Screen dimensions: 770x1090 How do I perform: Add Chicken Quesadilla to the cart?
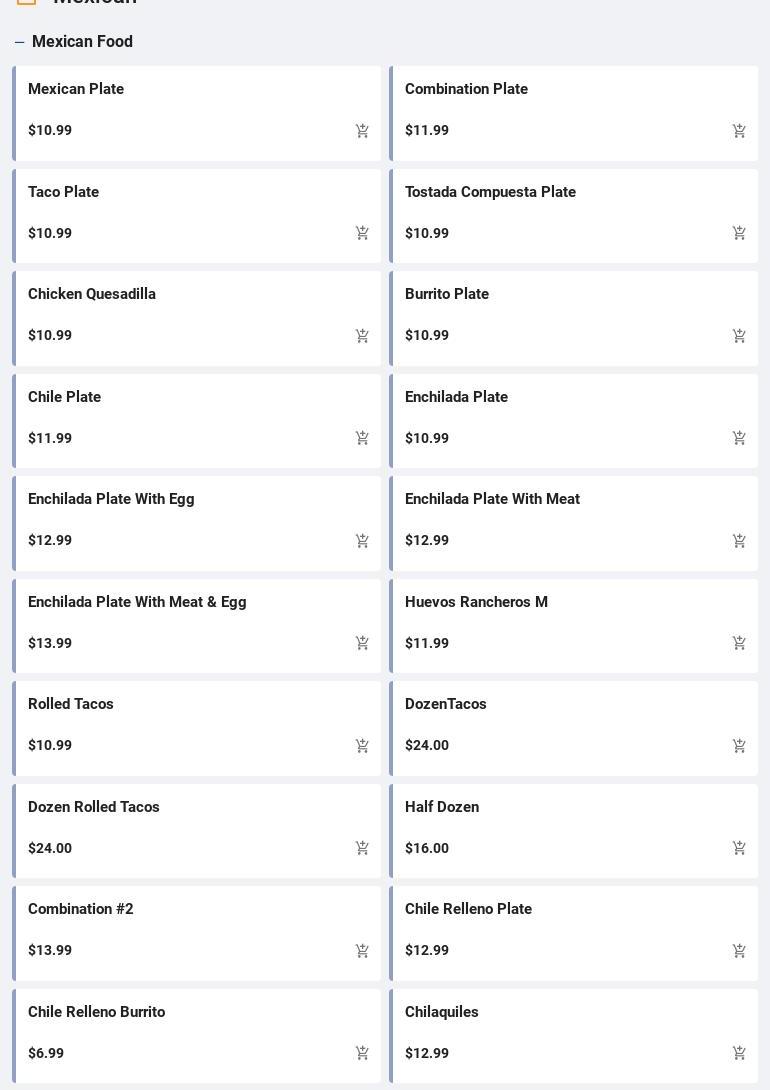coord(362,336)
